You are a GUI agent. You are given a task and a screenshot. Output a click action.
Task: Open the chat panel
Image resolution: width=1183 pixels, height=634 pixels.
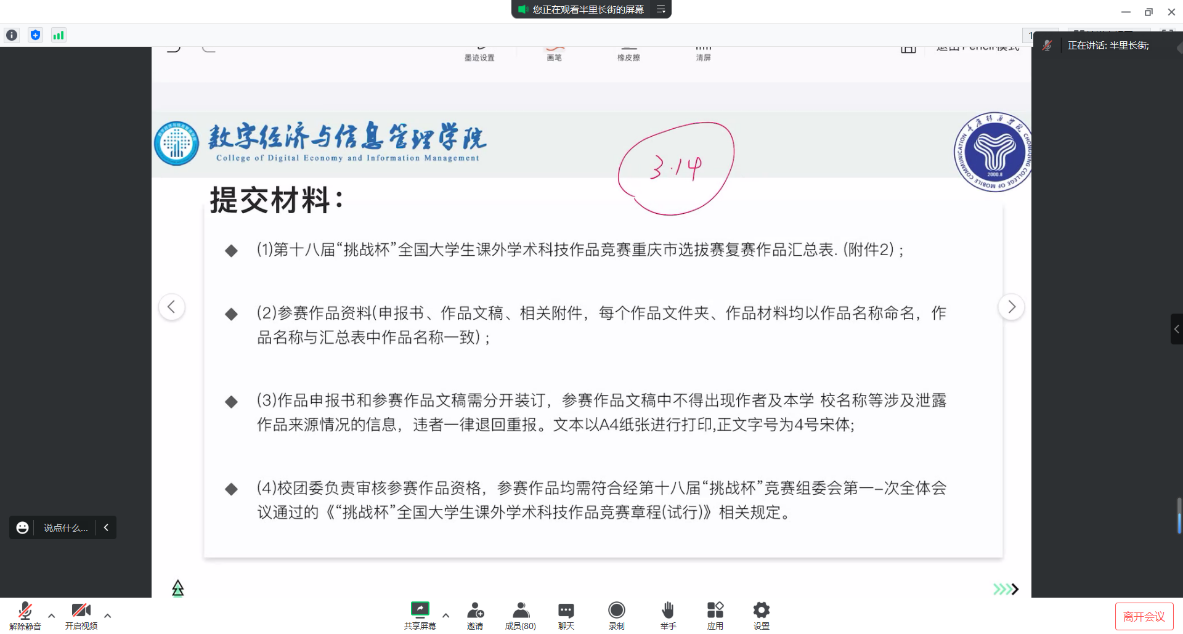pos(566,610)
